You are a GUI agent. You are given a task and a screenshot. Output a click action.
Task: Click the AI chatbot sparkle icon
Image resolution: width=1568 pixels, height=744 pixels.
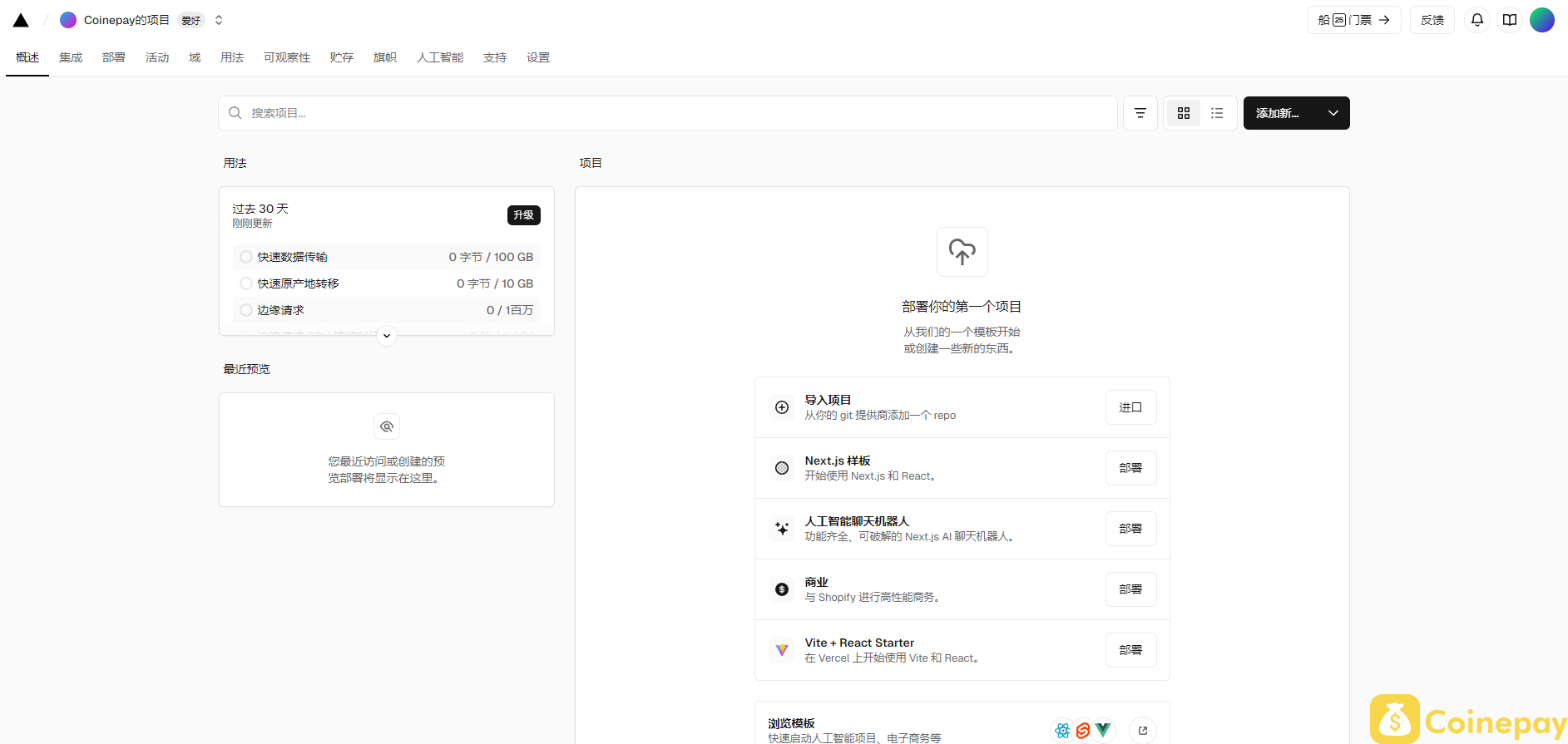(x=782, y=529)
